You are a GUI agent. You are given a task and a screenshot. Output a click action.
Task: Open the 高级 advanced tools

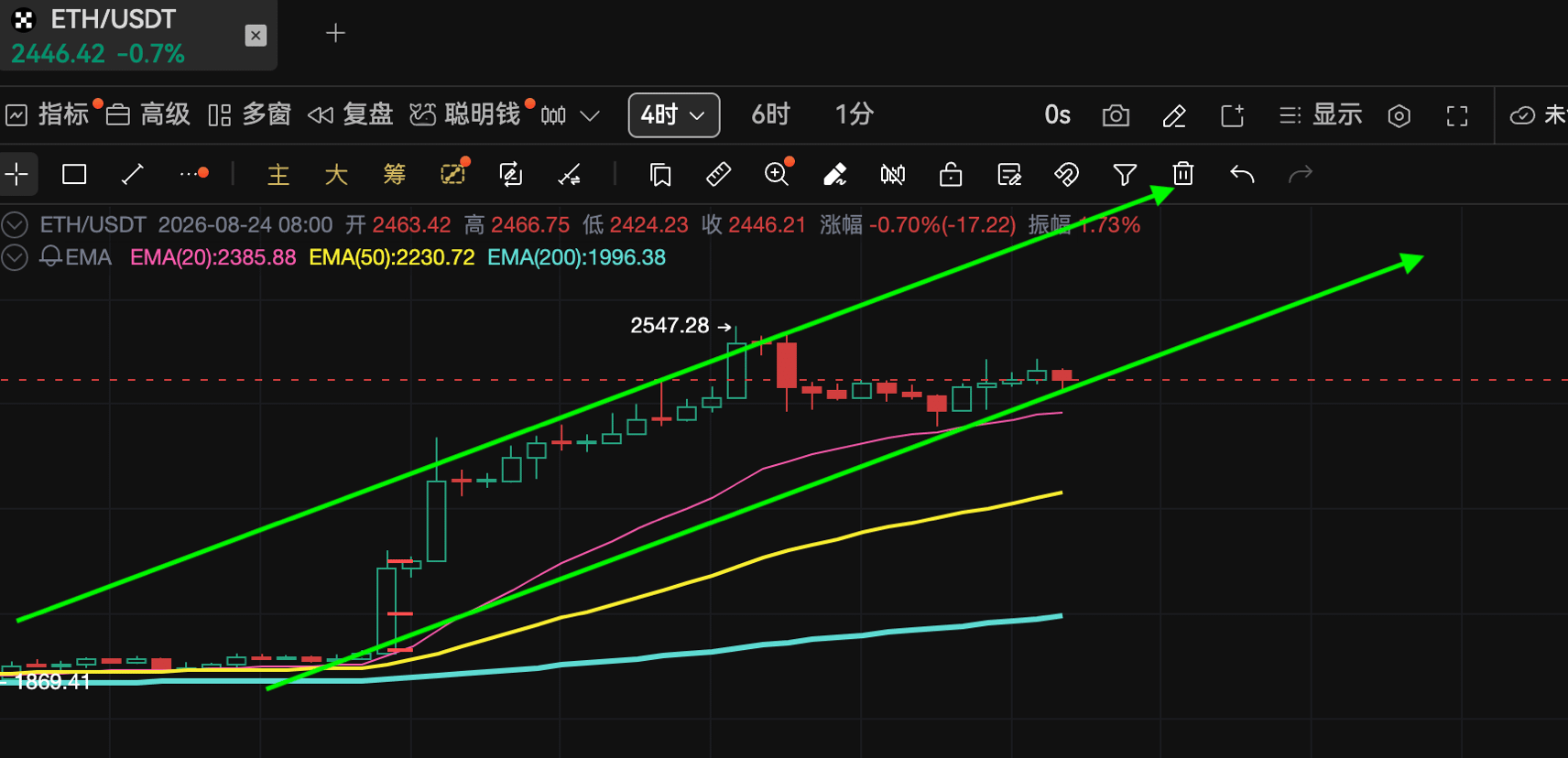tap(148, 114)
